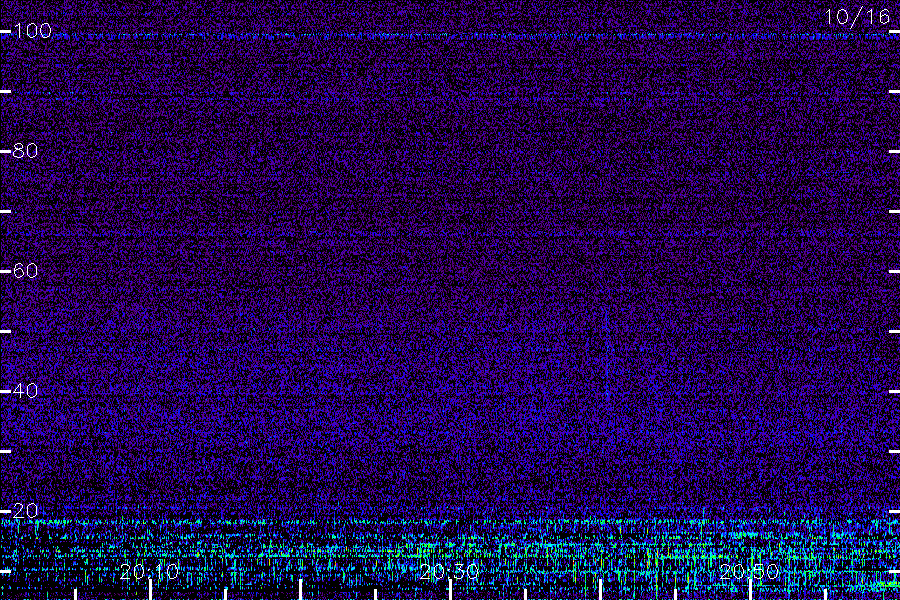Click the 20:50 time label
The width and height of the screenshot is (900, 600).
point(749,572)
